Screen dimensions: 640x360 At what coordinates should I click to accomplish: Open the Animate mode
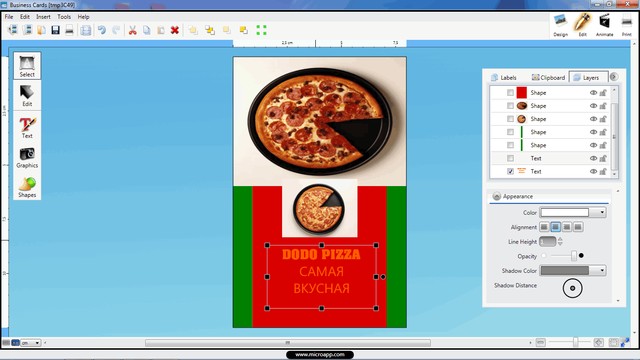(x=604, y=25)
